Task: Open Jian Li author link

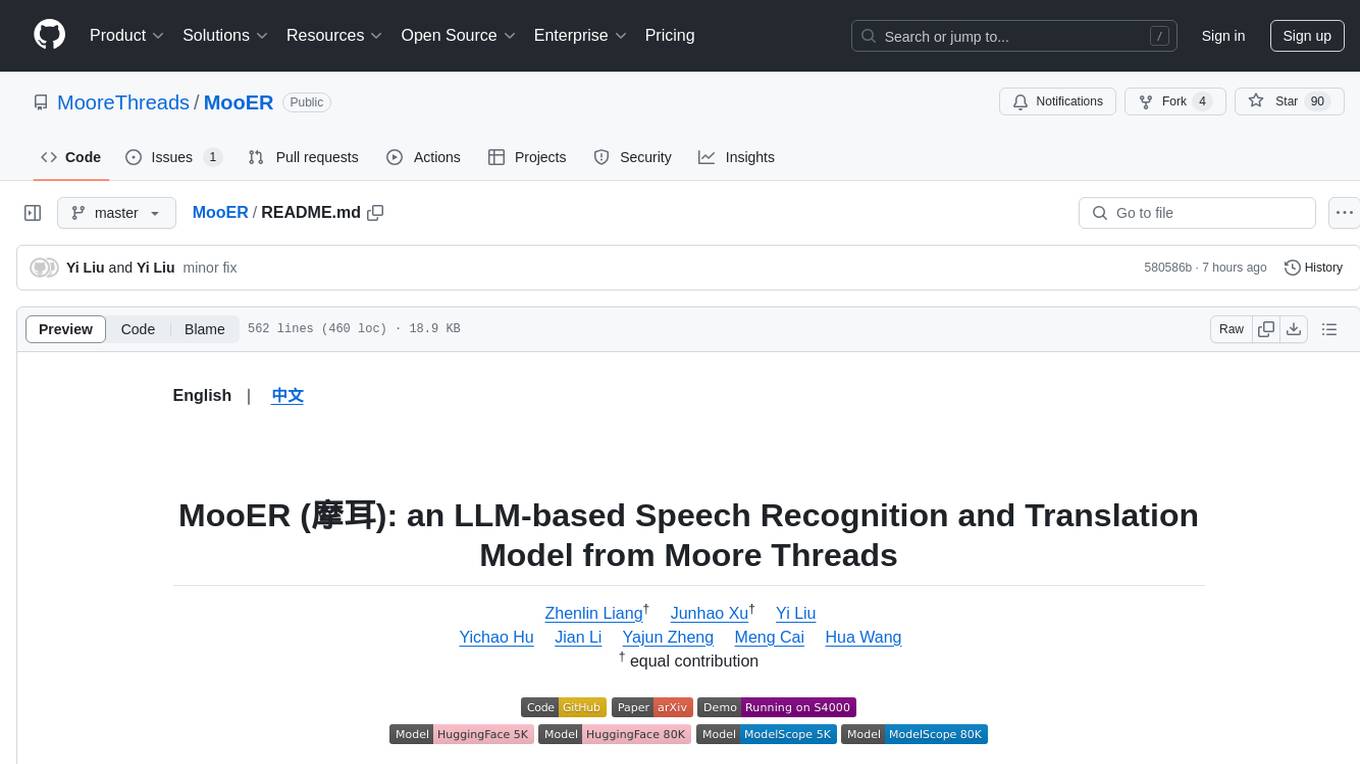Action: click(578, 637)
